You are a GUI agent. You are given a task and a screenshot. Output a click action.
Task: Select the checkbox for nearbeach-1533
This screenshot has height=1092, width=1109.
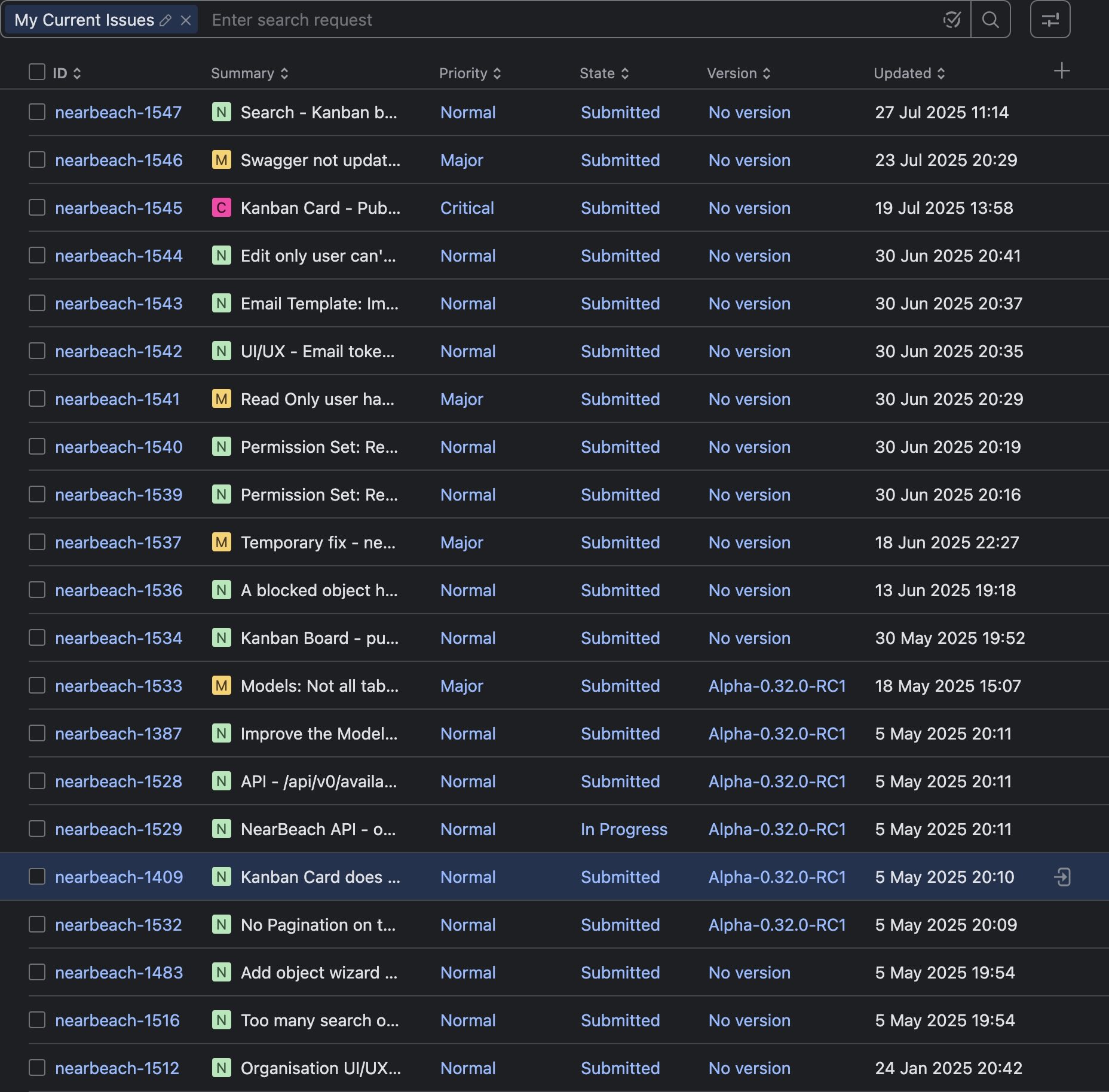tap(37, 686)
